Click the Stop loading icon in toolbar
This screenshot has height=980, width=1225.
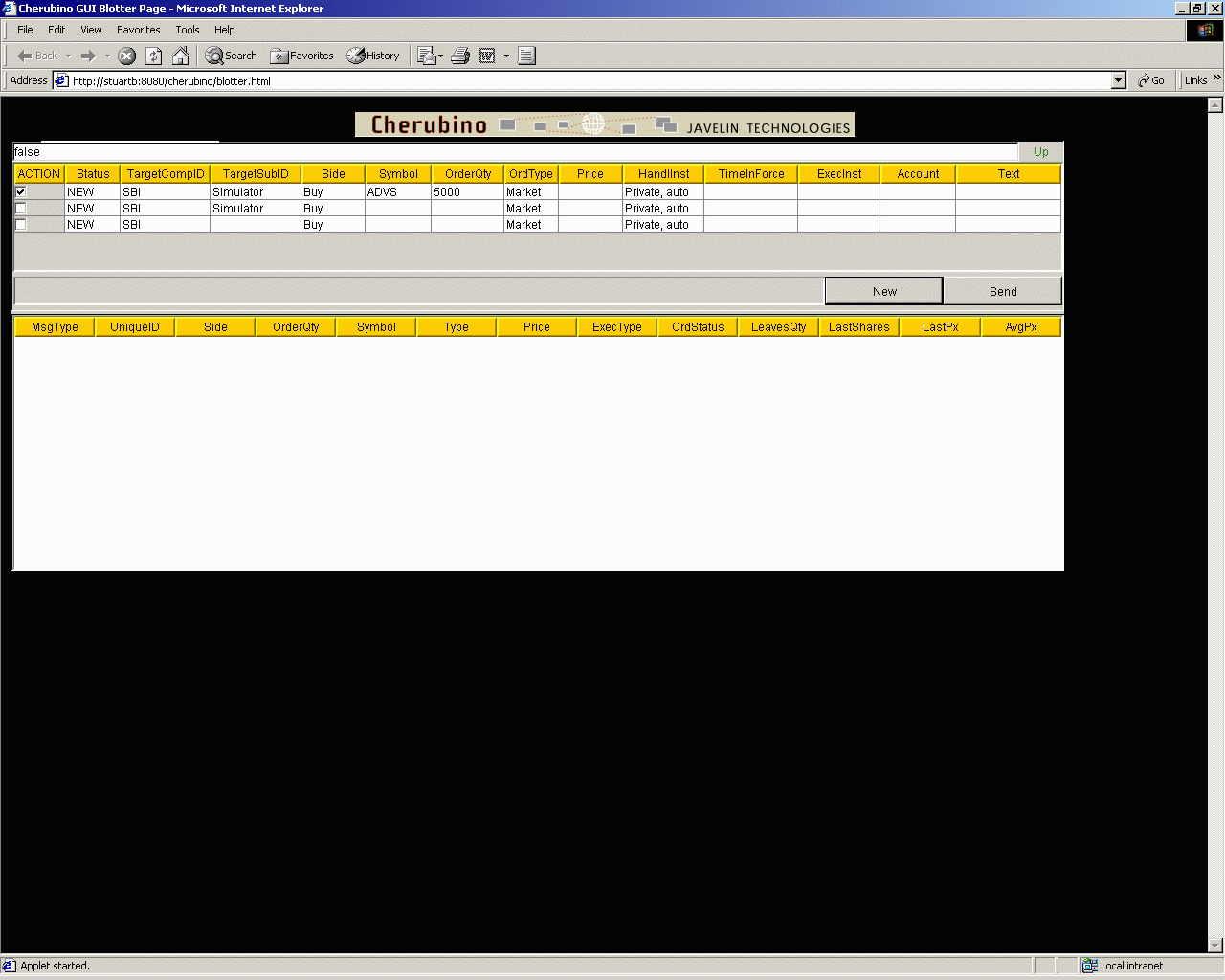pos(126,56)
